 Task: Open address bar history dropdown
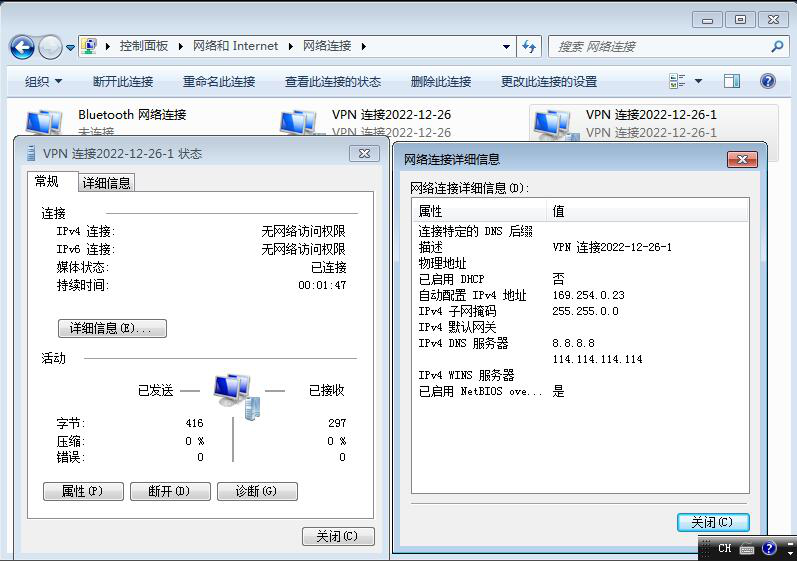506,47
